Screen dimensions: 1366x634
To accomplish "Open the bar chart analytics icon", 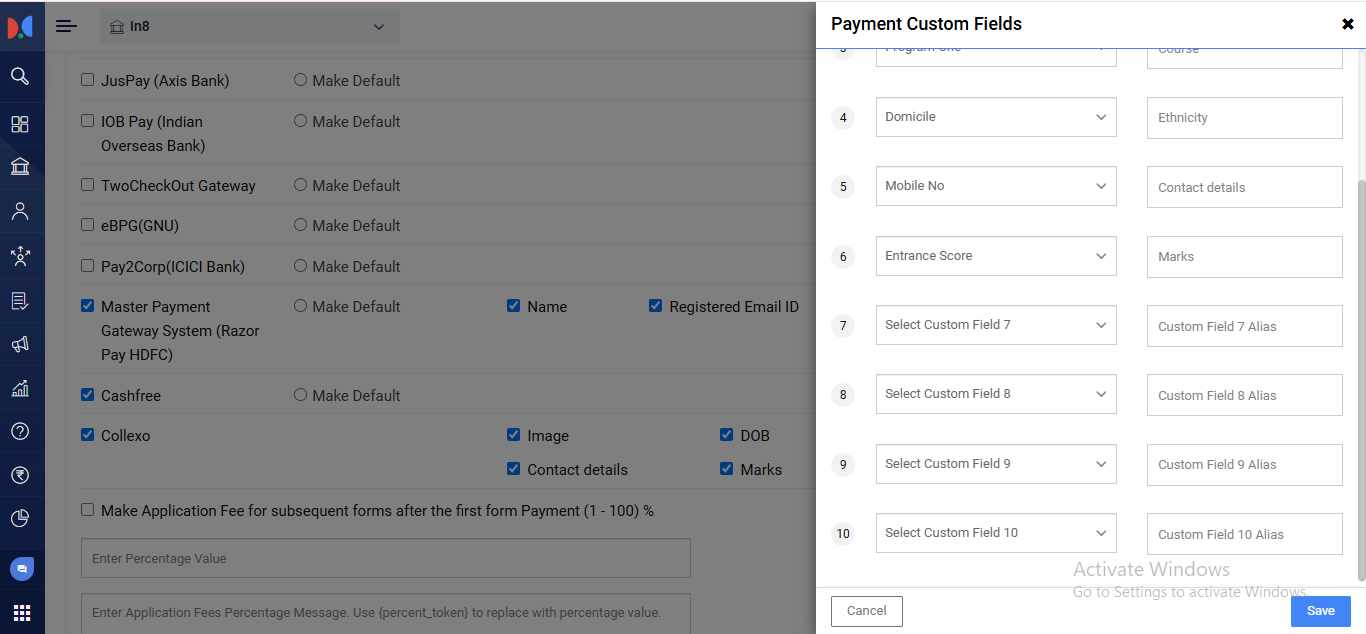I will click(x=20, y=388).
